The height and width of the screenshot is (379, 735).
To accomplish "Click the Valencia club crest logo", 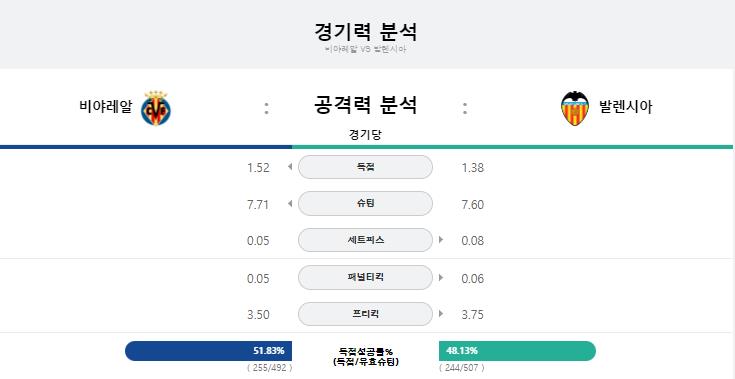I will [575, 108].
